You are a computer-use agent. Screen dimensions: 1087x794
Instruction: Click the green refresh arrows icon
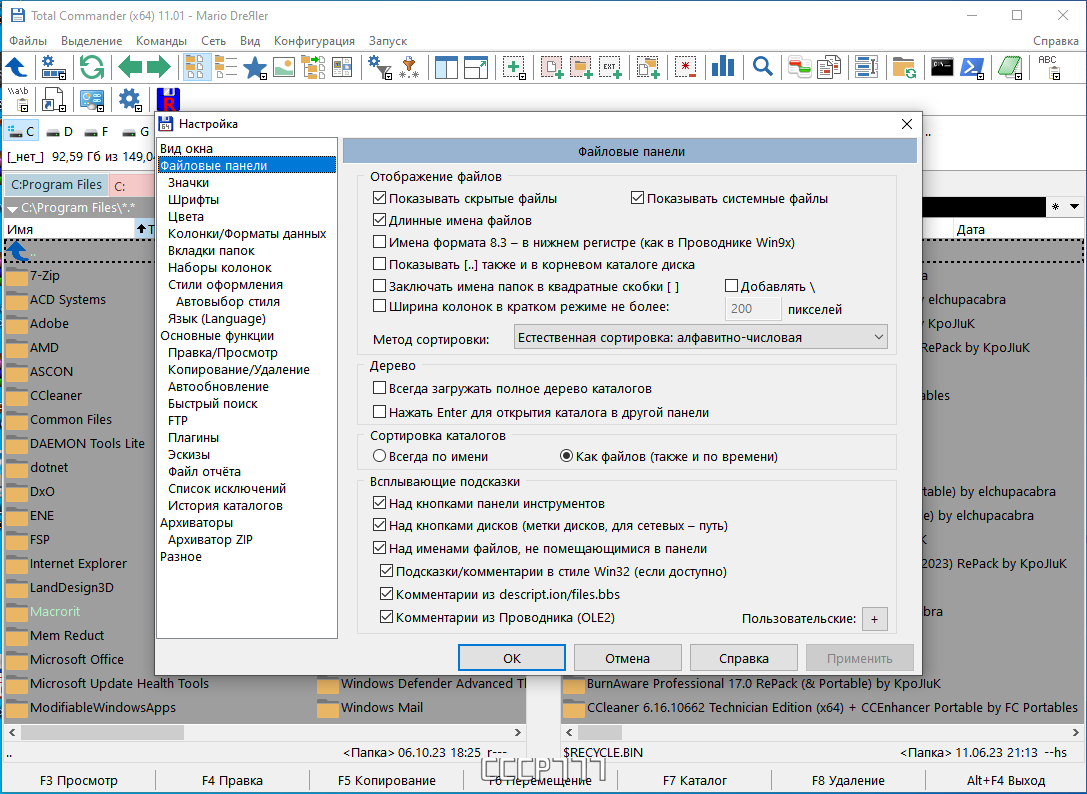pyautogui.click(x=92, y=67)
